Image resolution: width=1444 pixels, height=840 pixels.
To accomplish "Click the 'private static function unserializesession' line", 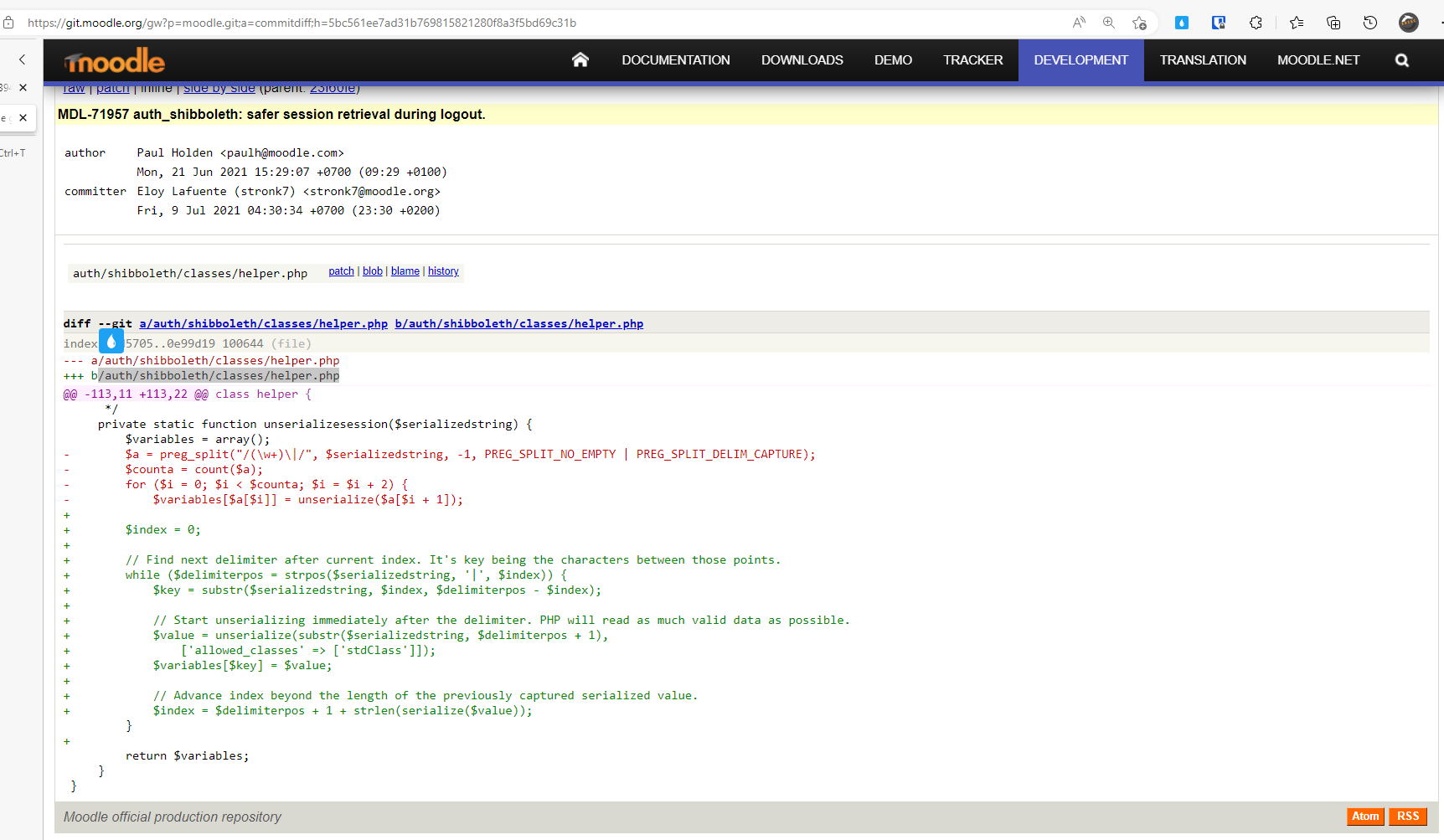I will tap(315, 425).
